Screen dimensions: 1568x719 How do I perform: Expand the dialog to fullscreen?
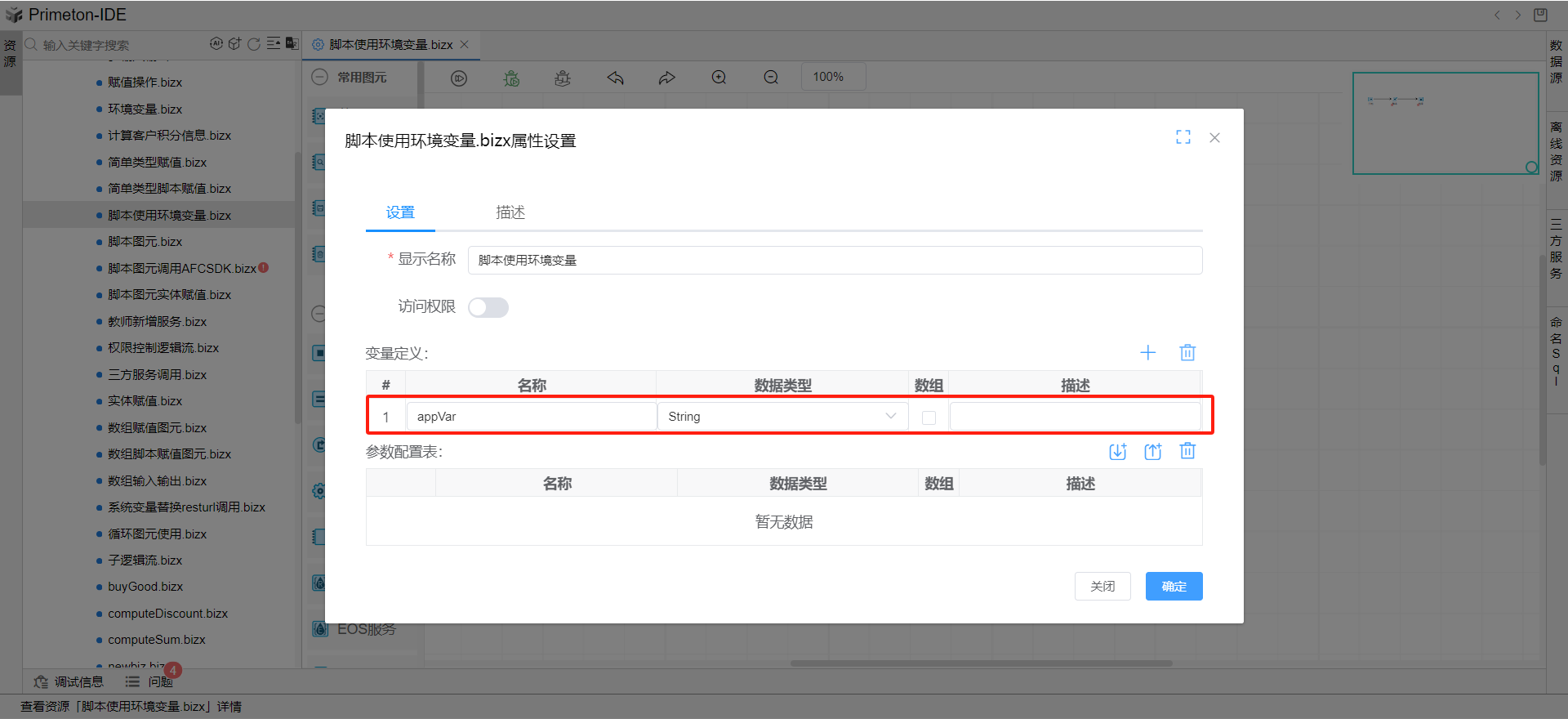click(x=1183, y=137)
